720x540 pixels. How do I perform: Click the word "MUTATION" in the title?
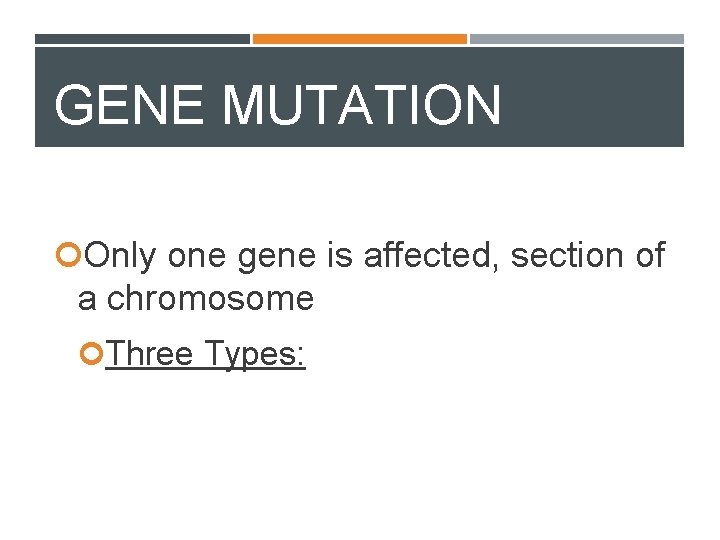[361, 105]
